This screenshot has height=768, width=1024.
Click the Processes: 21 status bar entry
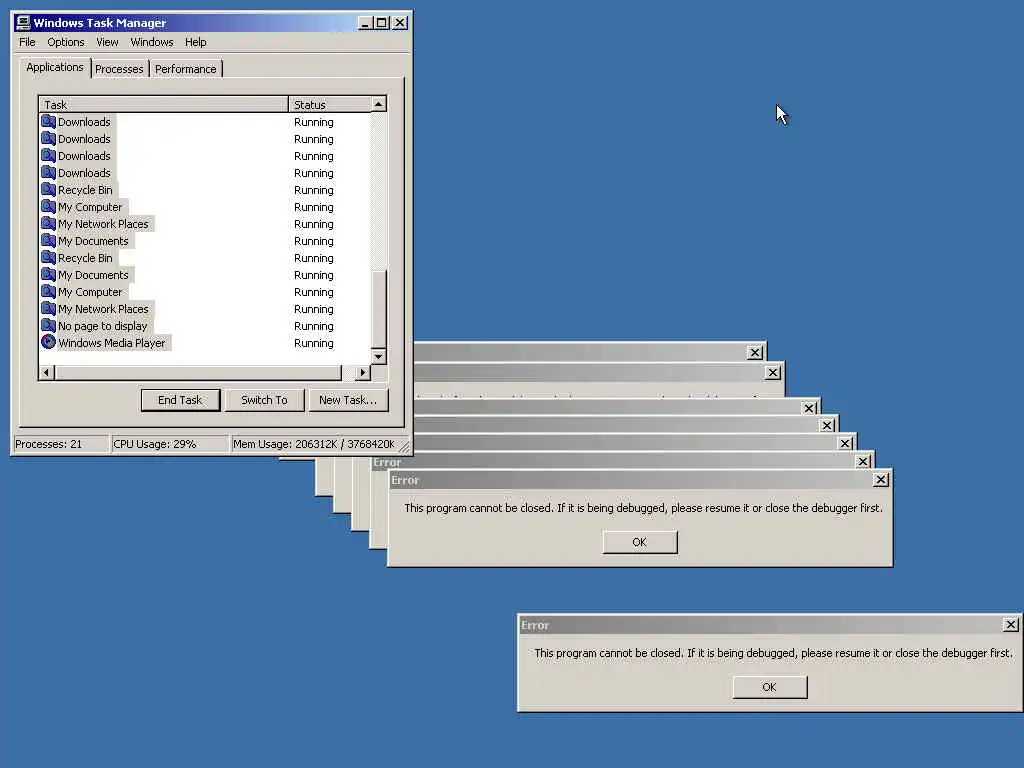point(61,444)
